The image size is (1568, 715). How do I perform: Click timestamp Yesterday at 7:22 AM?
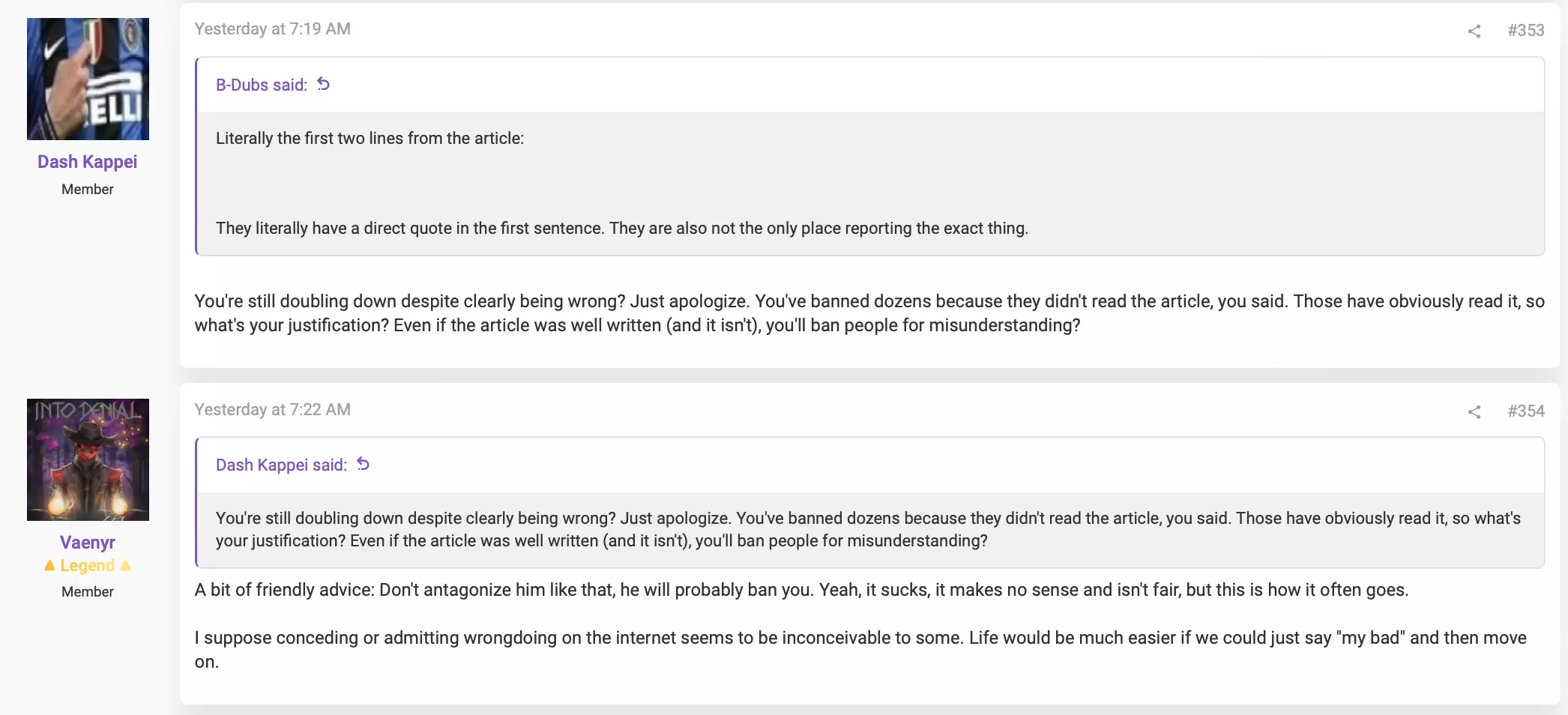click(273, 409)
